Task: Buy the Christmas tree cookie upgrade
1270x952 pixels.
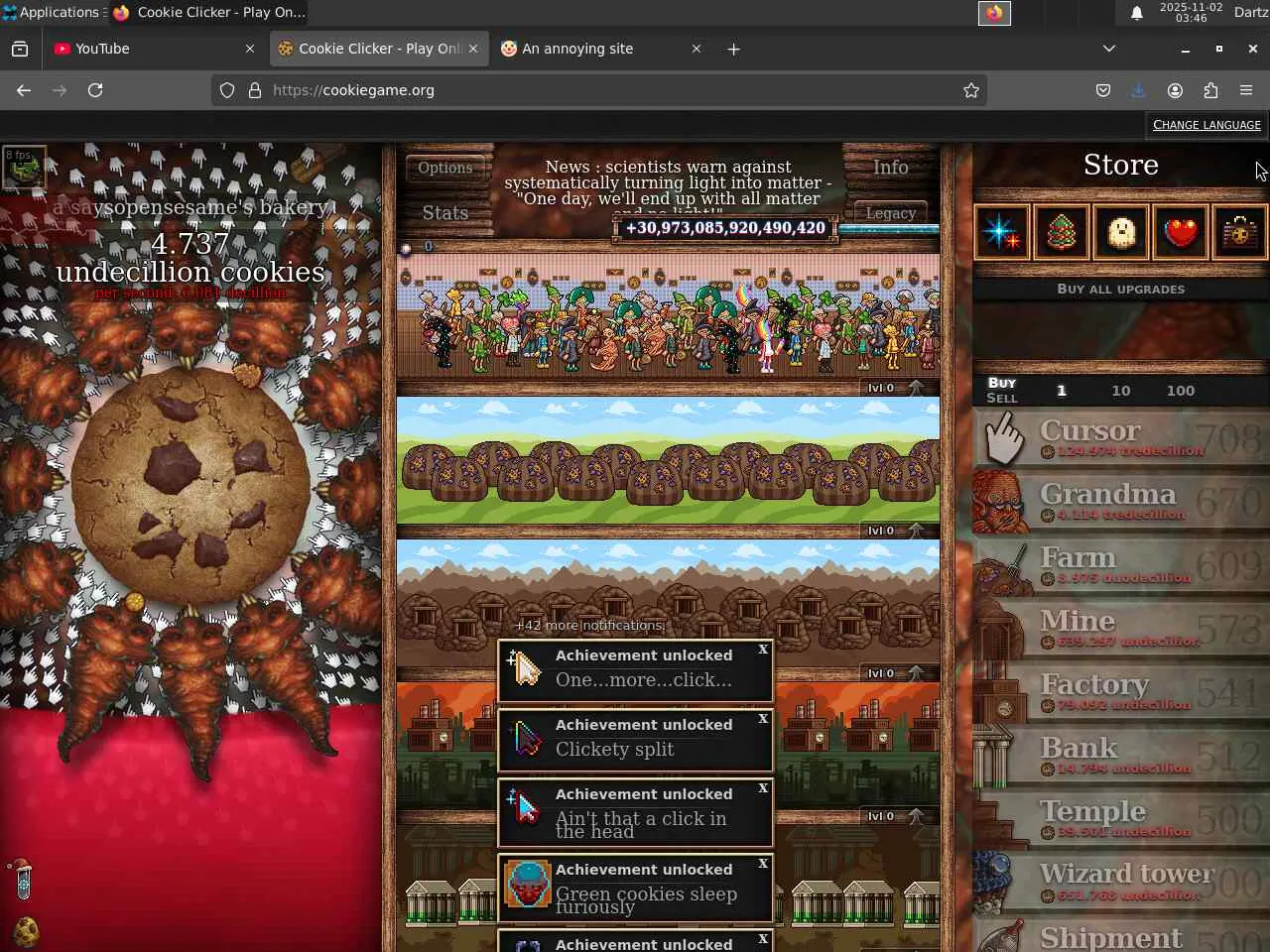Action: 1062,232
